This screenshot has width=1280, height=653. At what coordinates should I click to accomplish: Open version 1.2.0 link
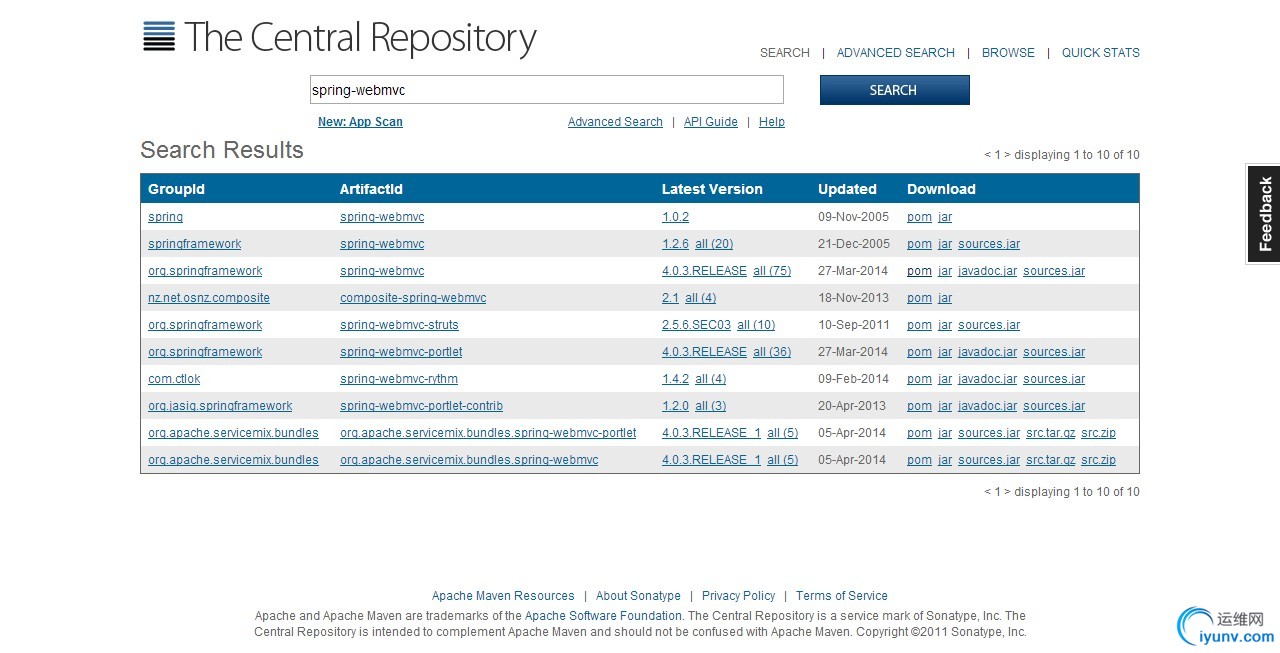point(675,406)
